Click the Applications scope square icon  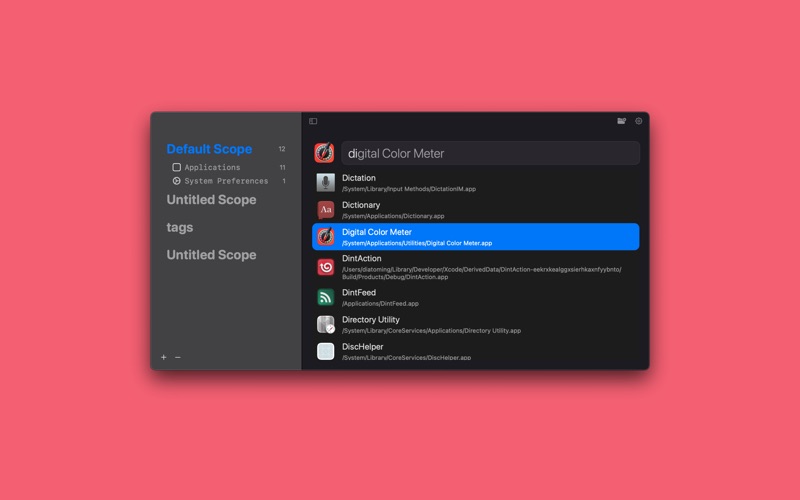pos(177,167)
